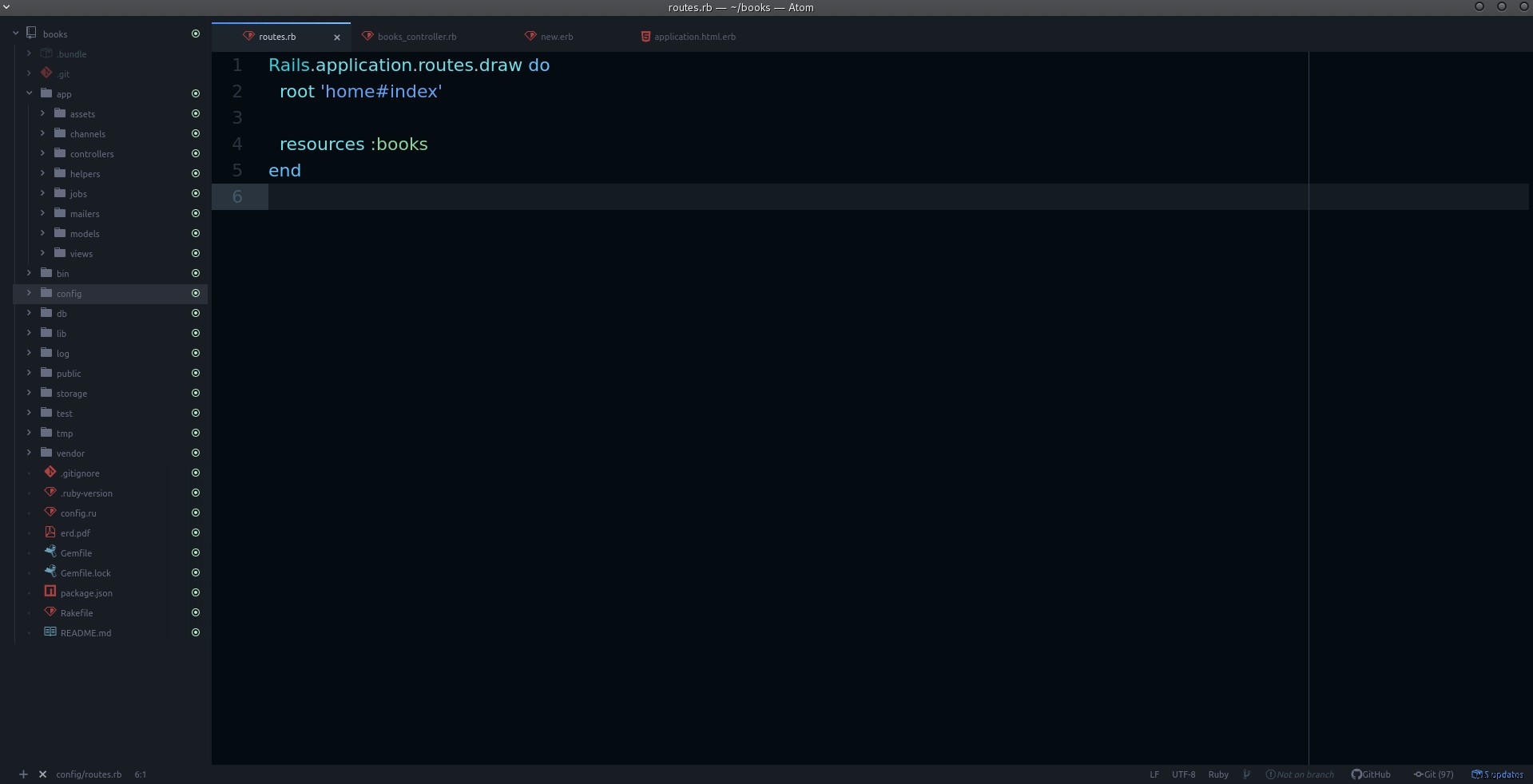Toggle the status circle on views row
The width and height of the screenshot is (1533, 784).
point(196,253)
